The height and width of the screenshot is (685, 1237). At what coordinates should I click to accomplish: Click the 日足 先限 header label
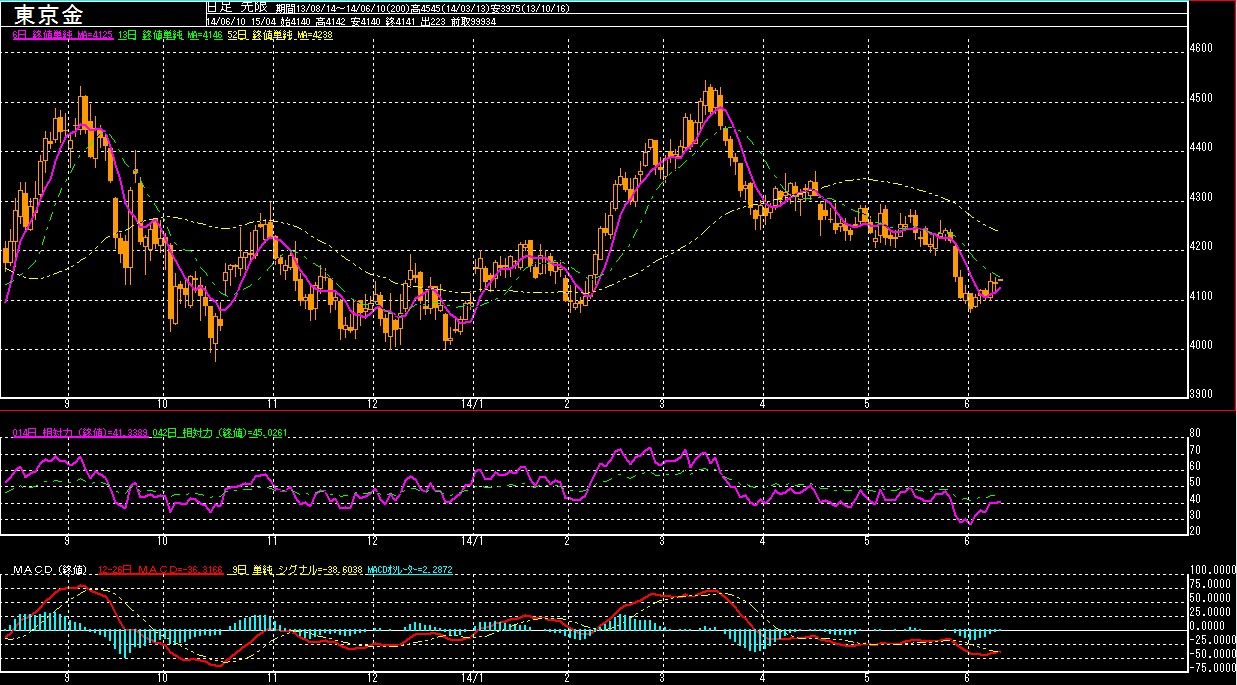tap(237, 6)
